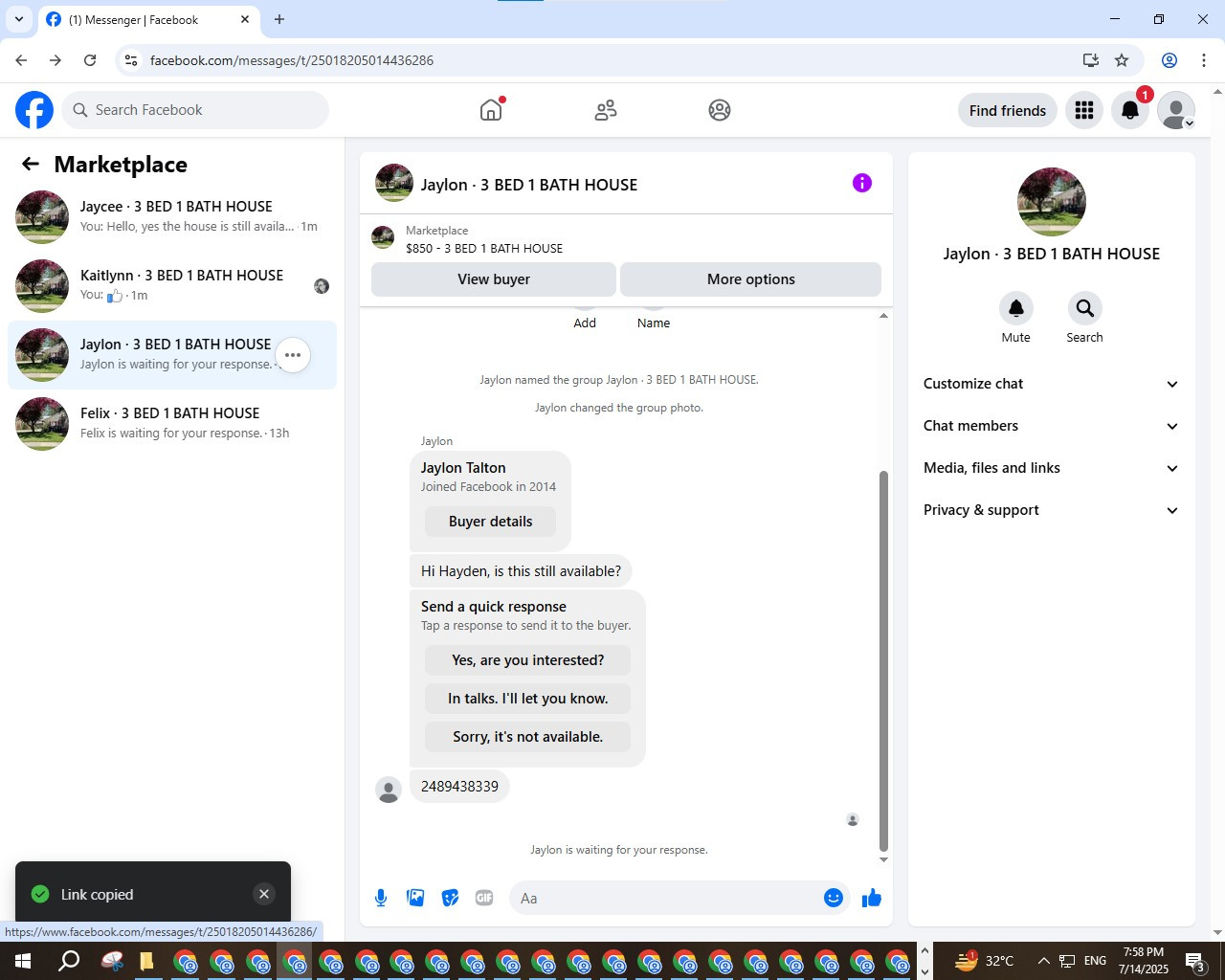The width and height of the screenshot is (1225, 980).
Task: Click the chat scrollbar down arrow
Action: 883,859
